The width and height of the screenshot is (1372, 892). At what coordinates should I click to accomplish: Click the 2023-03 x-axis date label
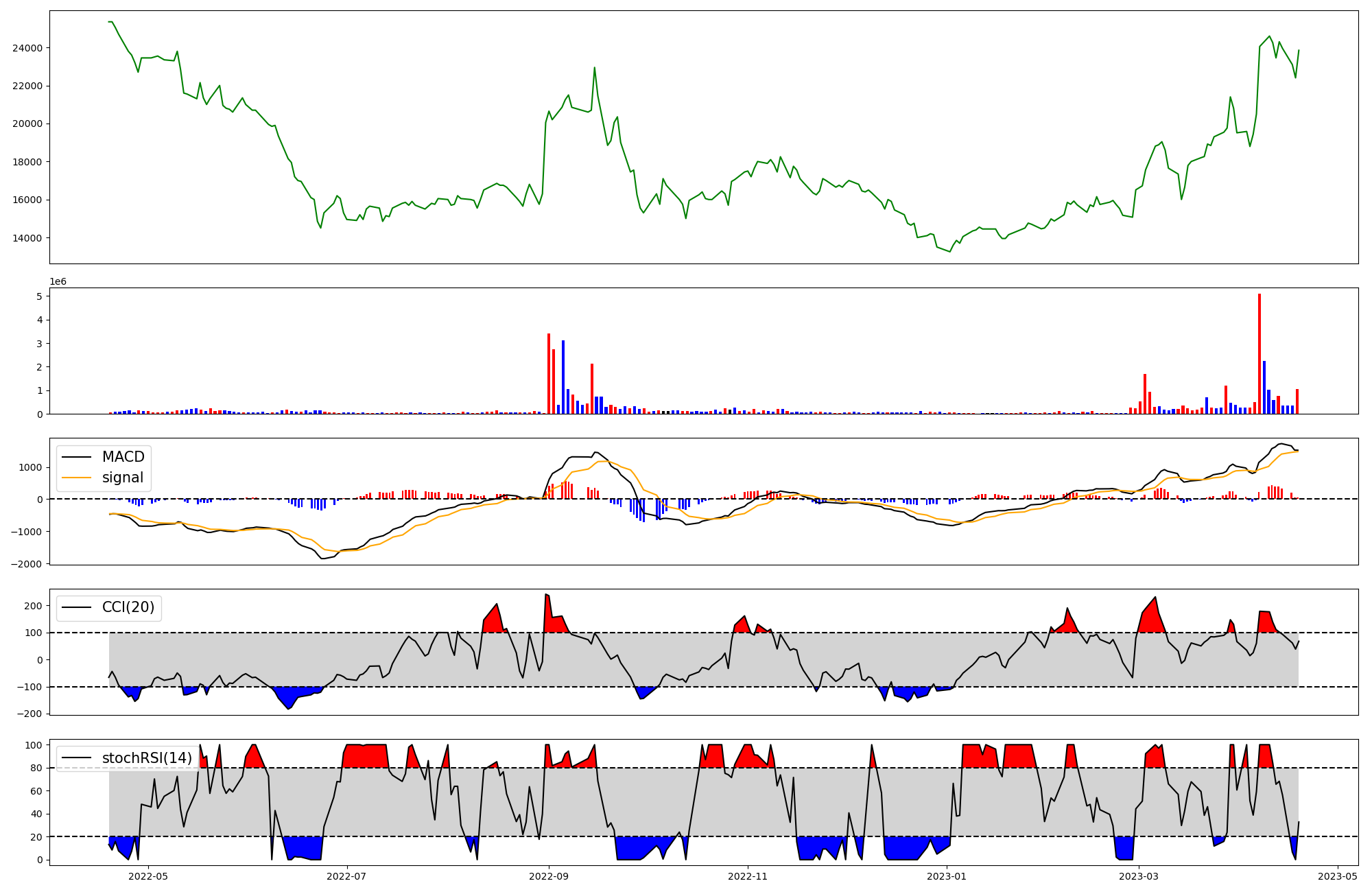pos(1139,876)
